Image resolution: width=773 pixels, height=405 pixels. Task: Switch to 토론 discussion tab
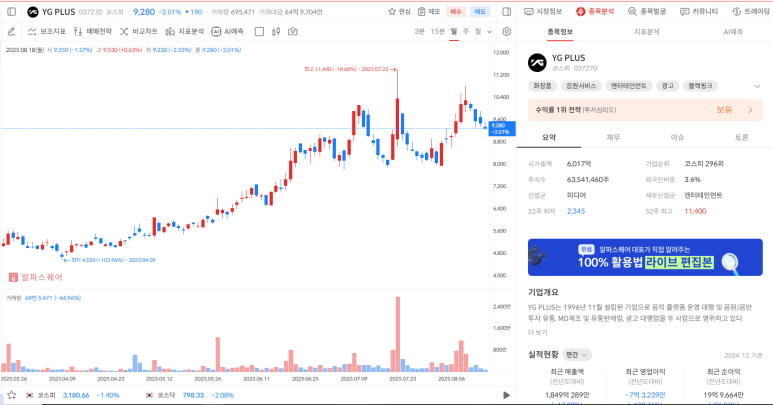coord(741,137)
